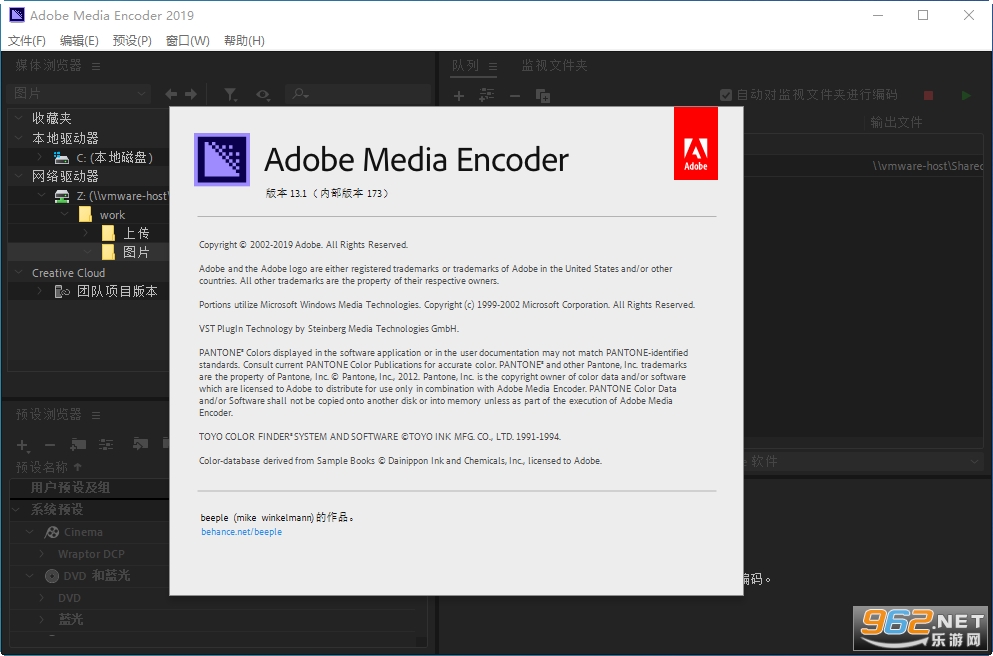Click the remove minus icon in queue

click(x=515, y=96)
